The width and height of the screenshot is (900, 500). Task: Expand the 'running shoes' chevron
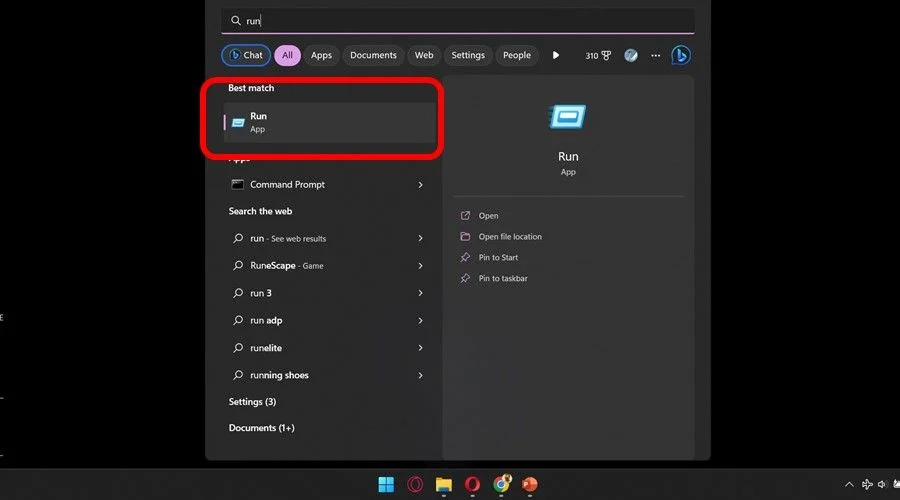(421, 375)
